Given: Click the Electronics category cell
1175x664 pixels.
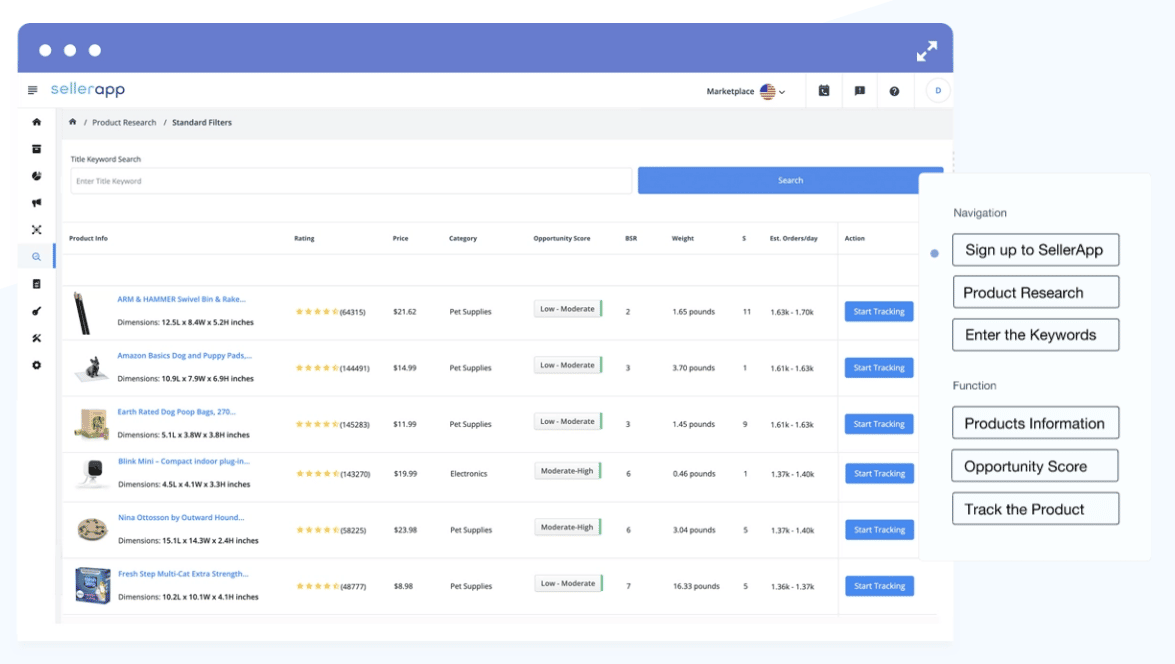Looking at the screenshot, I should pos(468,474).
